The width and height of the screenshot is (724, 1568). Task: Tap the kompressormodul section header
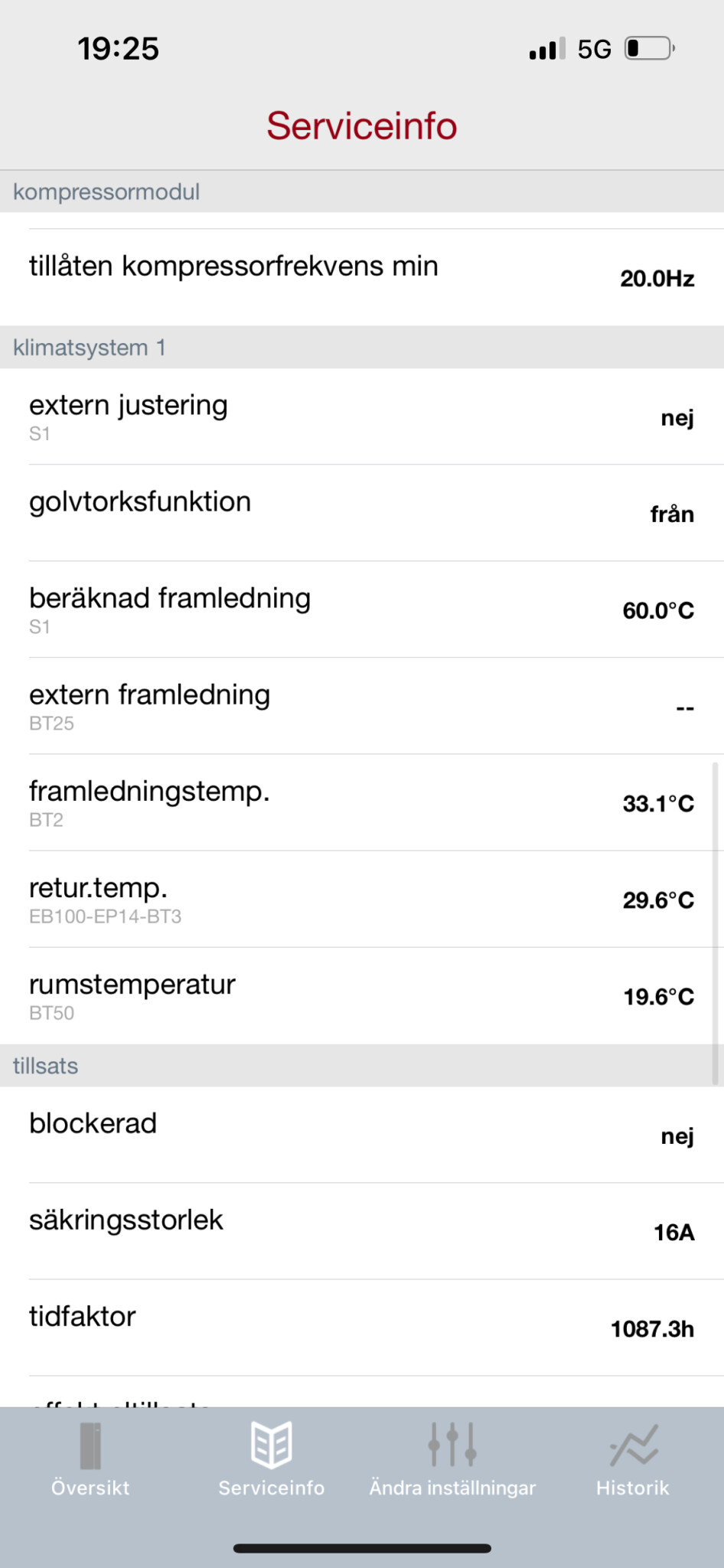[362, 191]
